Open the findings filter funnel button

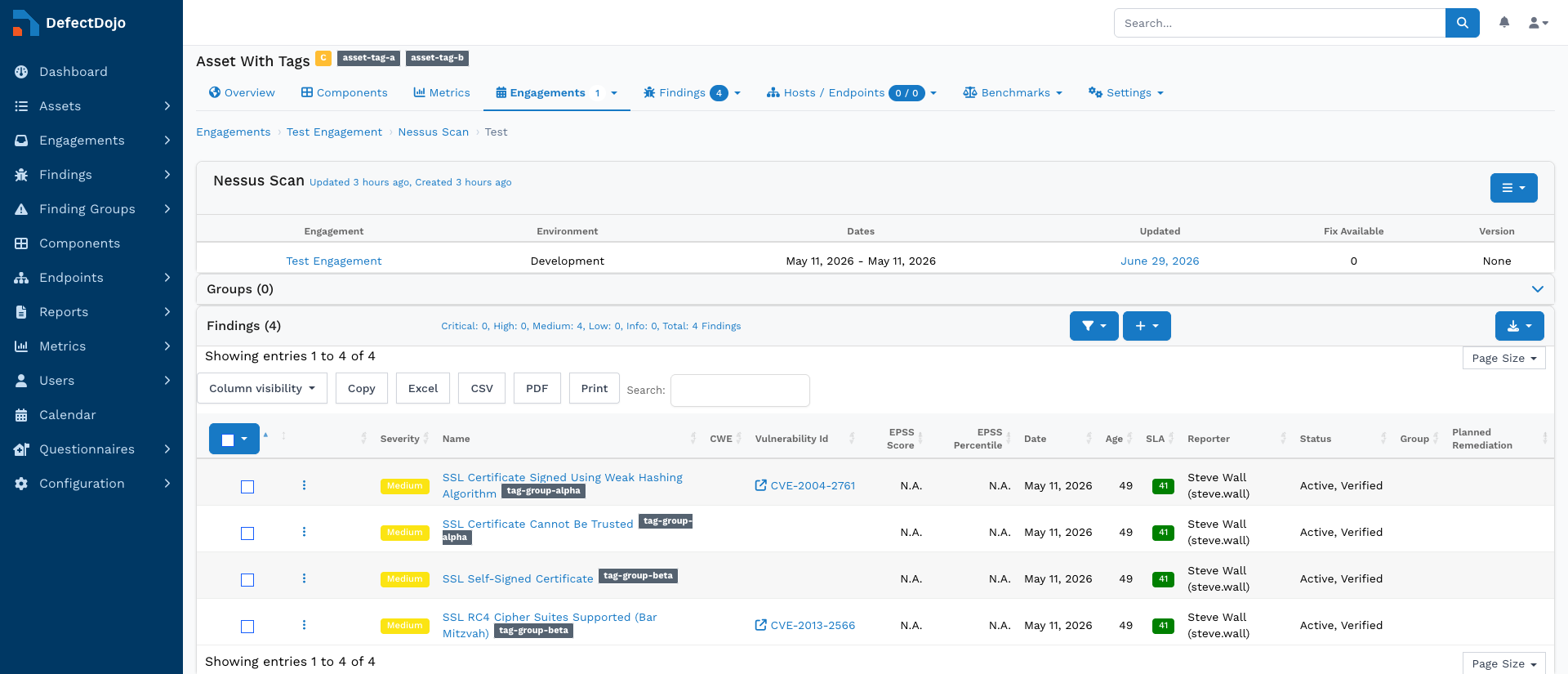pyautogui.click(x=1094, y=326)
